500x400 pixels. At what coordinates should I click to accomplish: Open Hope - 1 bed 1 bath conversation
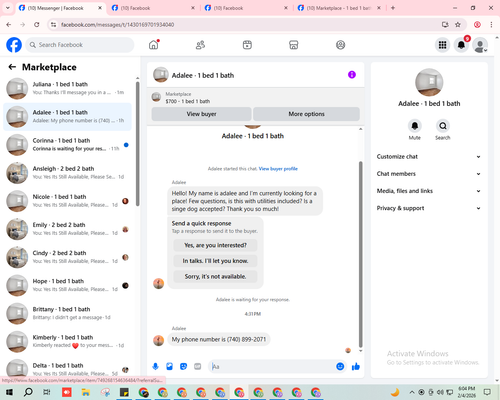pos(68,285)
